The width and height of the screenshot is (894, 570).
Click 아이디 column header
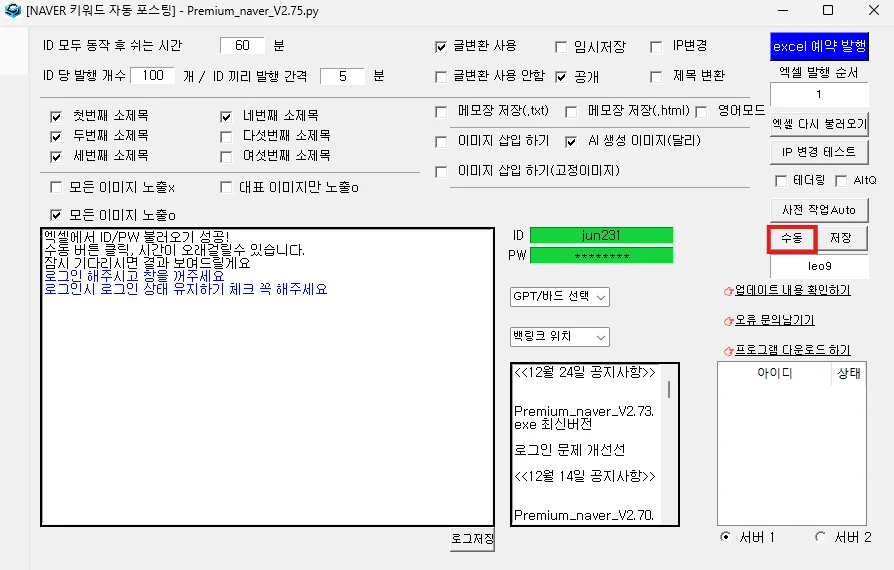point(775,373)
